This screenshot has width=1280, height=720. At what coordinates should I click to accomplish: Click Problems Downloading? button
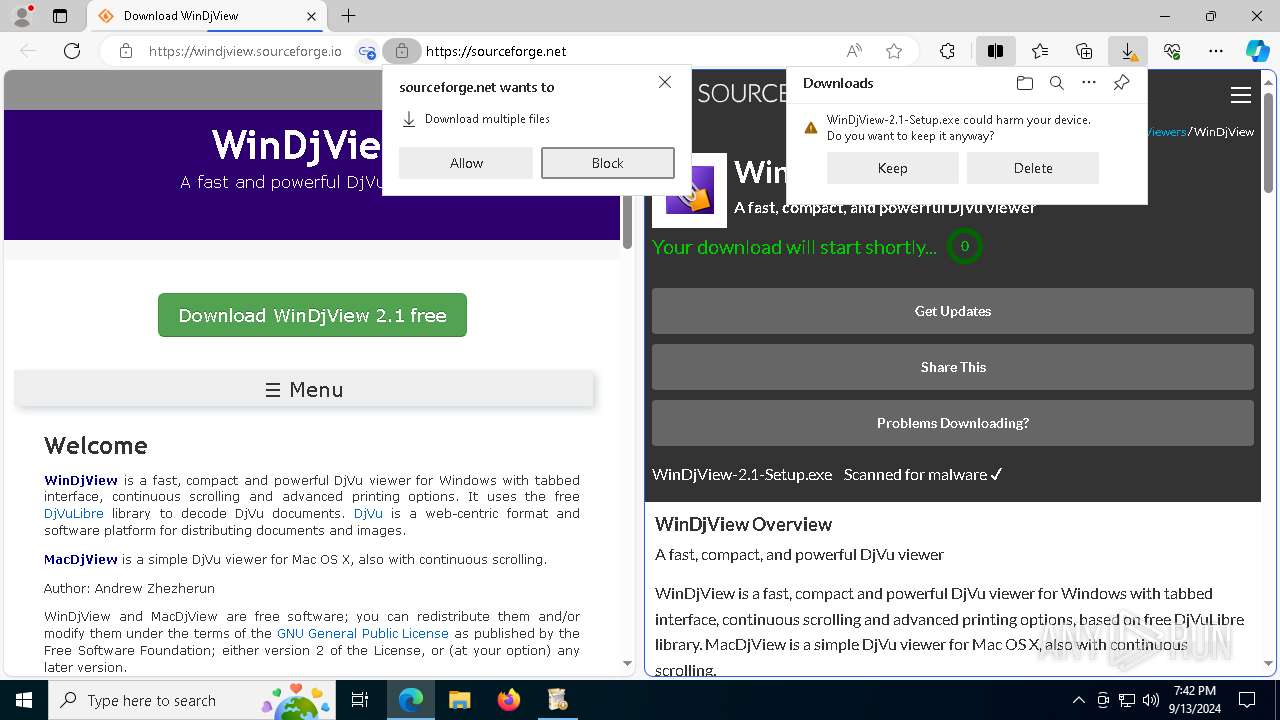[x=953, y=423]
